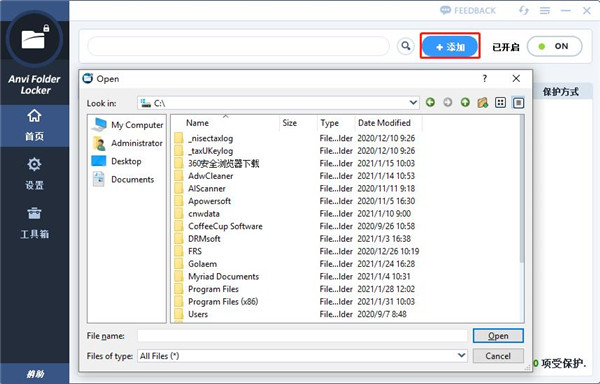
Task: Expand the Files of type dropdown
Action: pos(462,355)
